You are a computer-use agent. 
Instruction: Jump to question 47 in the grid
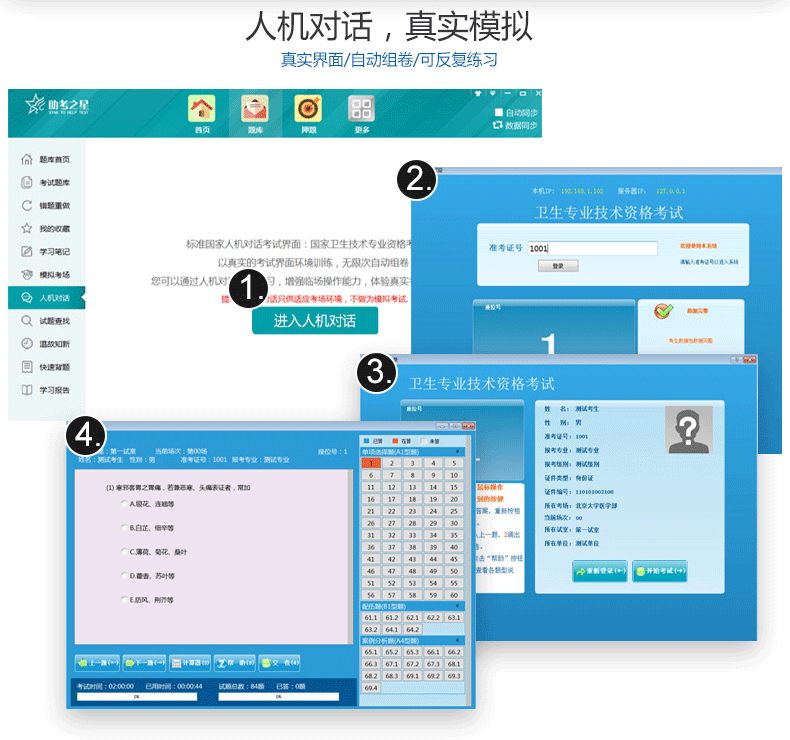[391, 571]
